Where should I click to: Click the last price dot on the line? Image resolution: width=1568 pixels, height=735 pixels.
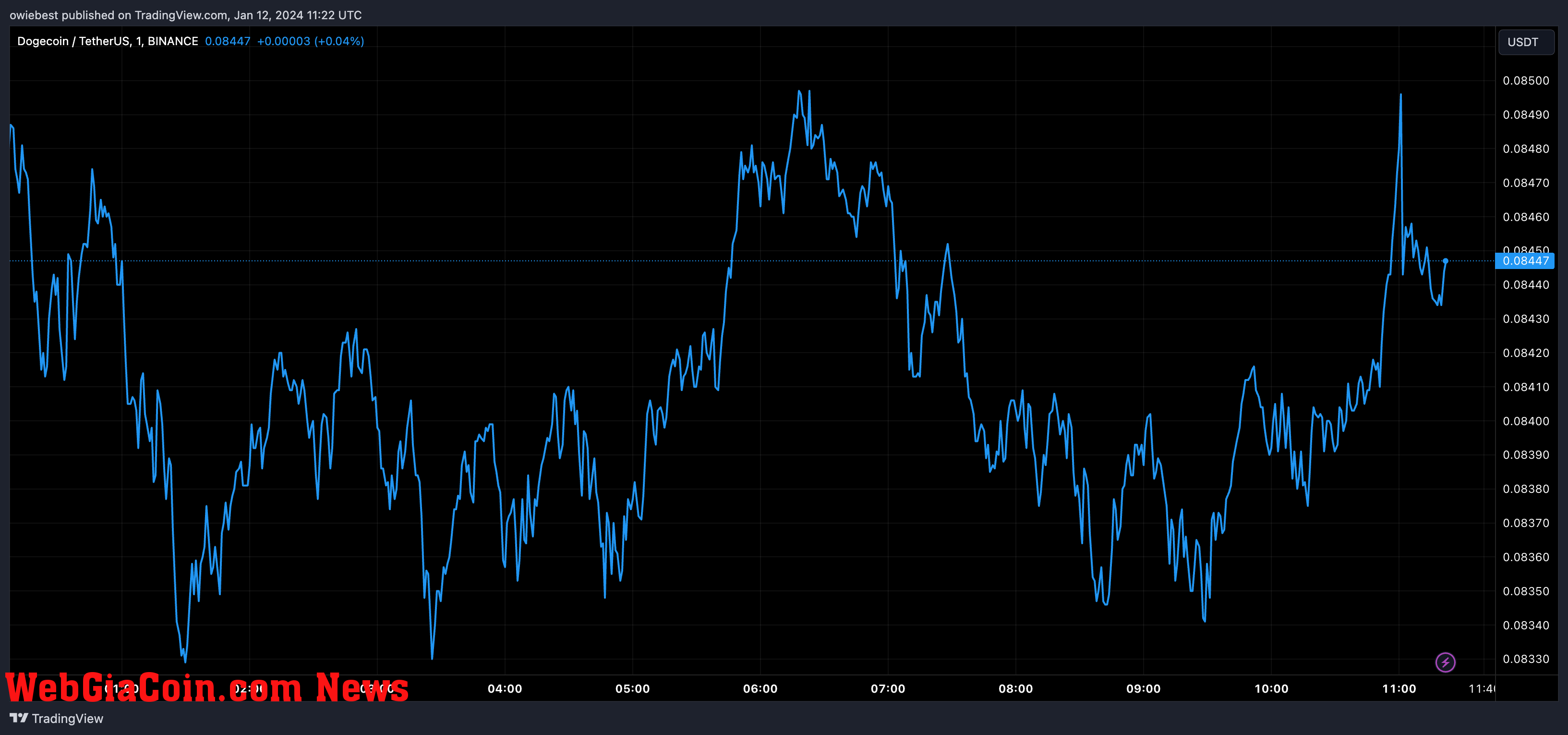[1446, 261]
